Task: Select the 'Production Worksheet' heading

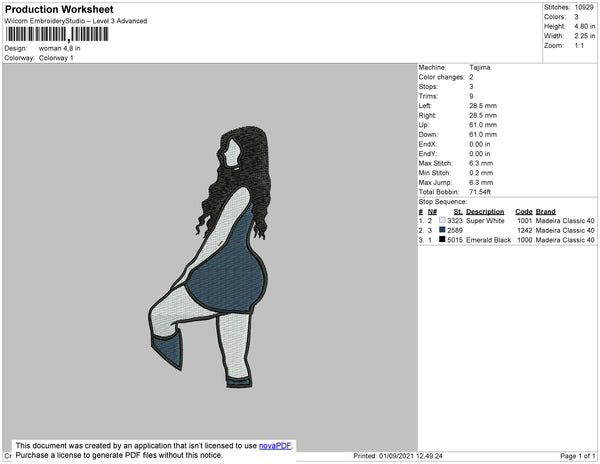Action: pos(59,9)
